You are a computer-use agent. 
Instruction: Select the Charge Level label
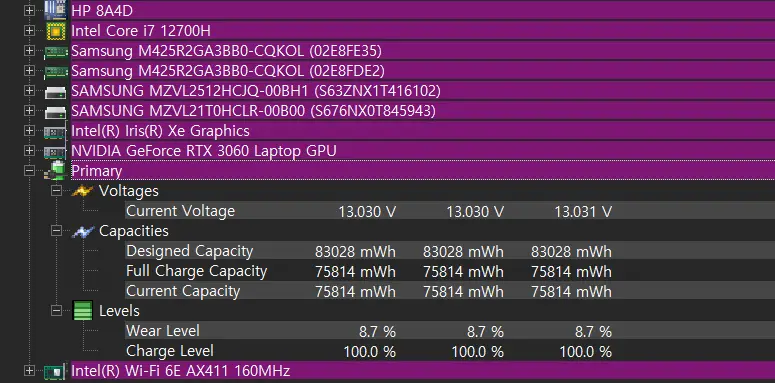pos(170,351)
